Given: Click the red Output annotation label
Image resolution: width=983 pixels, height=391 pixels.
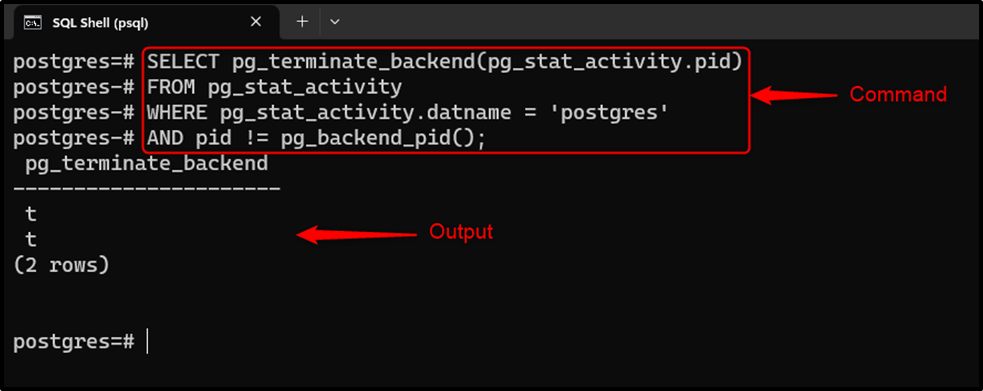Looking at the screenshot, I should pos(461,232).
